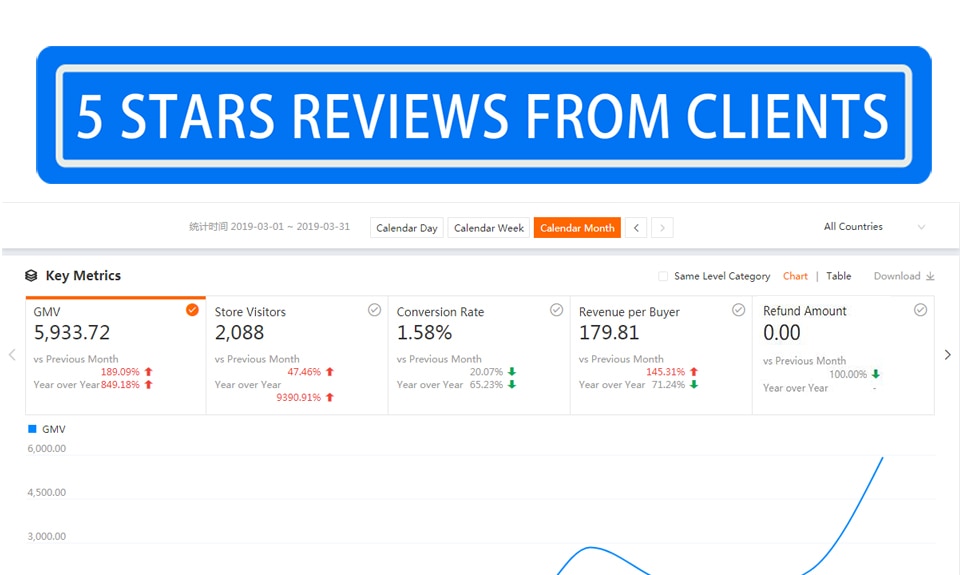This screenshot has width=960, height=575.
Task: Select the Revenue per Buyer metric checkmark
Action: (738, 310)
